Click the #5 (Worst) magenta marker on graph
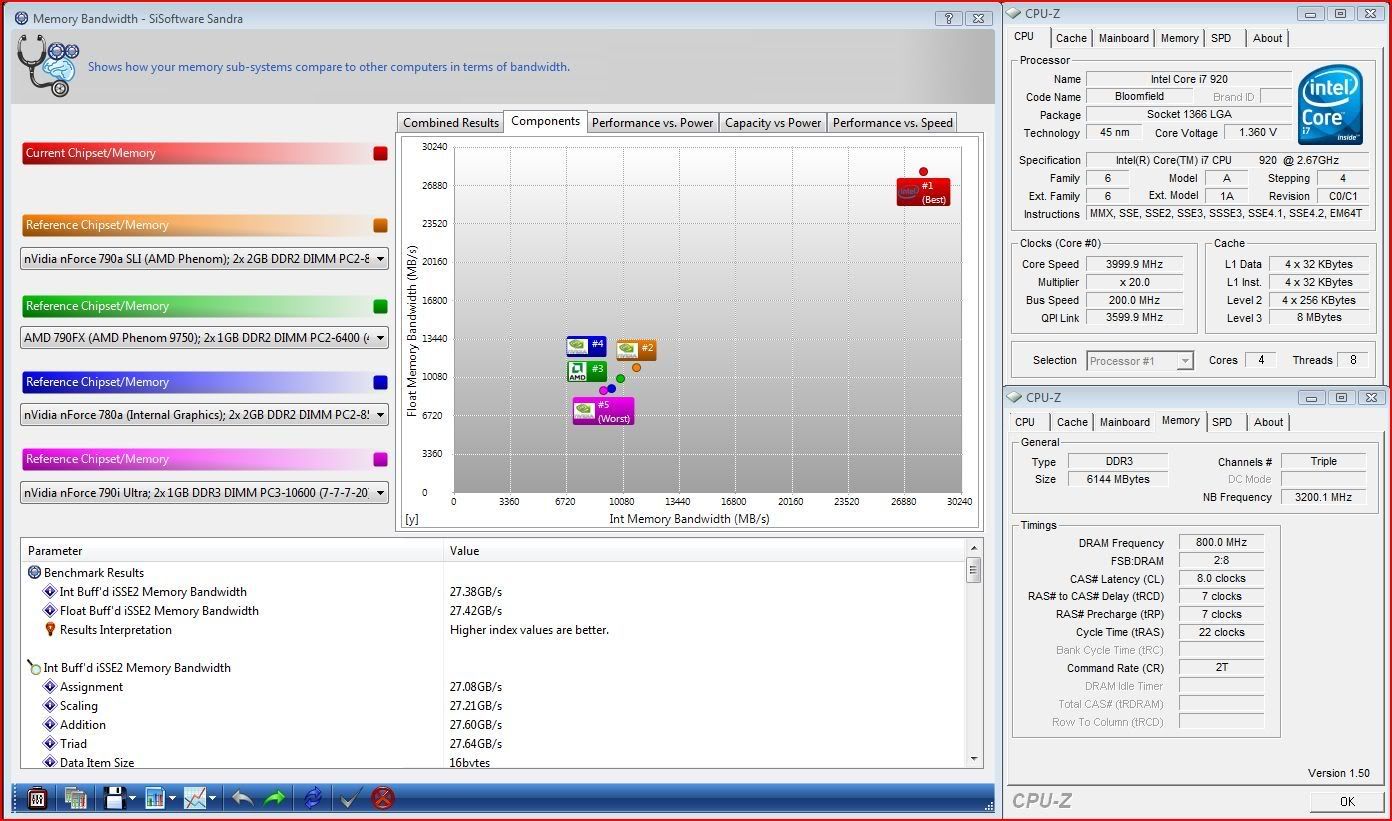Viewport: 1392px width, 821px height. point(603,411)
